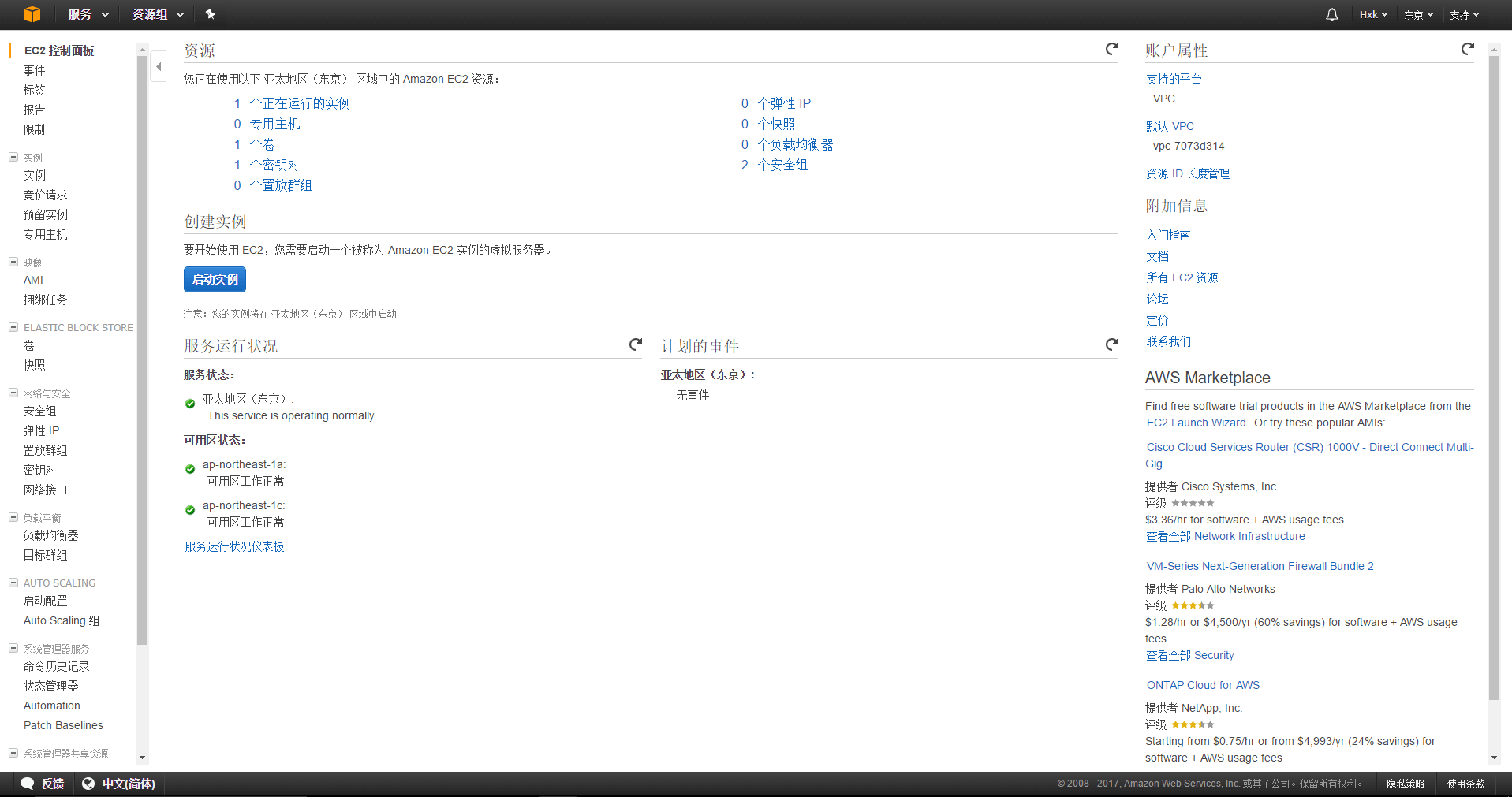Open 密钥对 in the sidebar

click(x=40, y=470)
